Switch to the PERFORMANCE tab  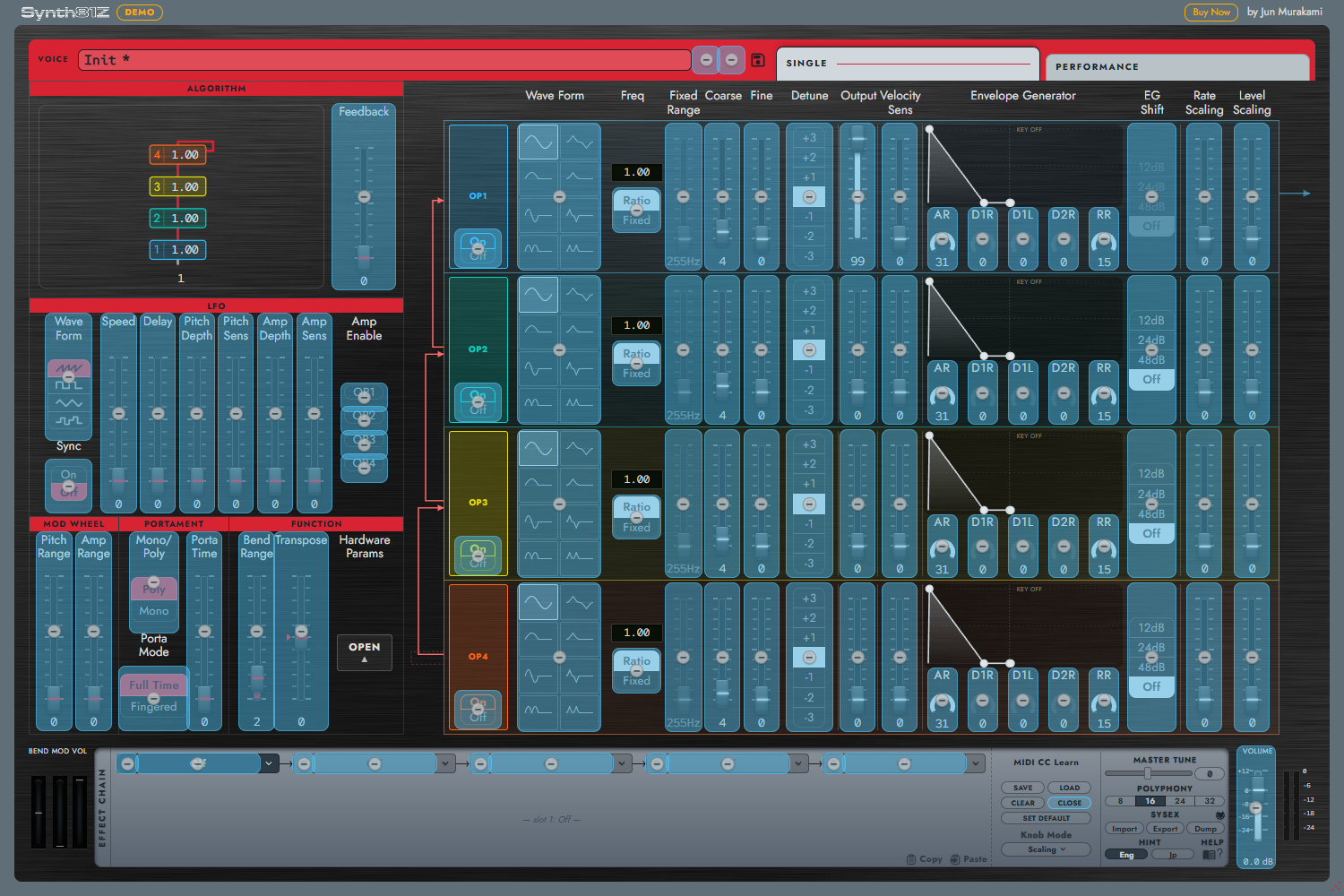point(1177,67)
